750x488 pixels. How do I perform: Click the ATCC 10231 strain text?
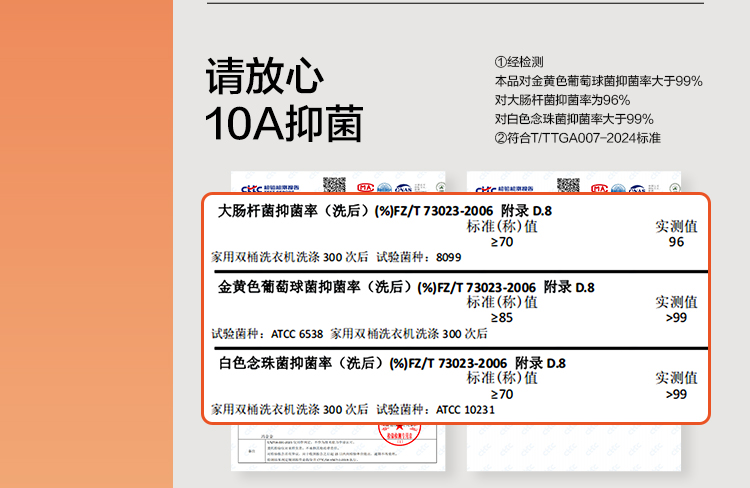465,410
